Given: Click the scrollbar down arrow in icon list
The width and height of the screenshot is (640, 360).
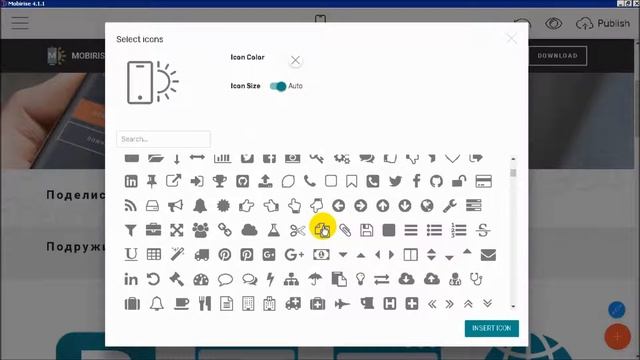Looking at the screenshot, I should [513, 307].
